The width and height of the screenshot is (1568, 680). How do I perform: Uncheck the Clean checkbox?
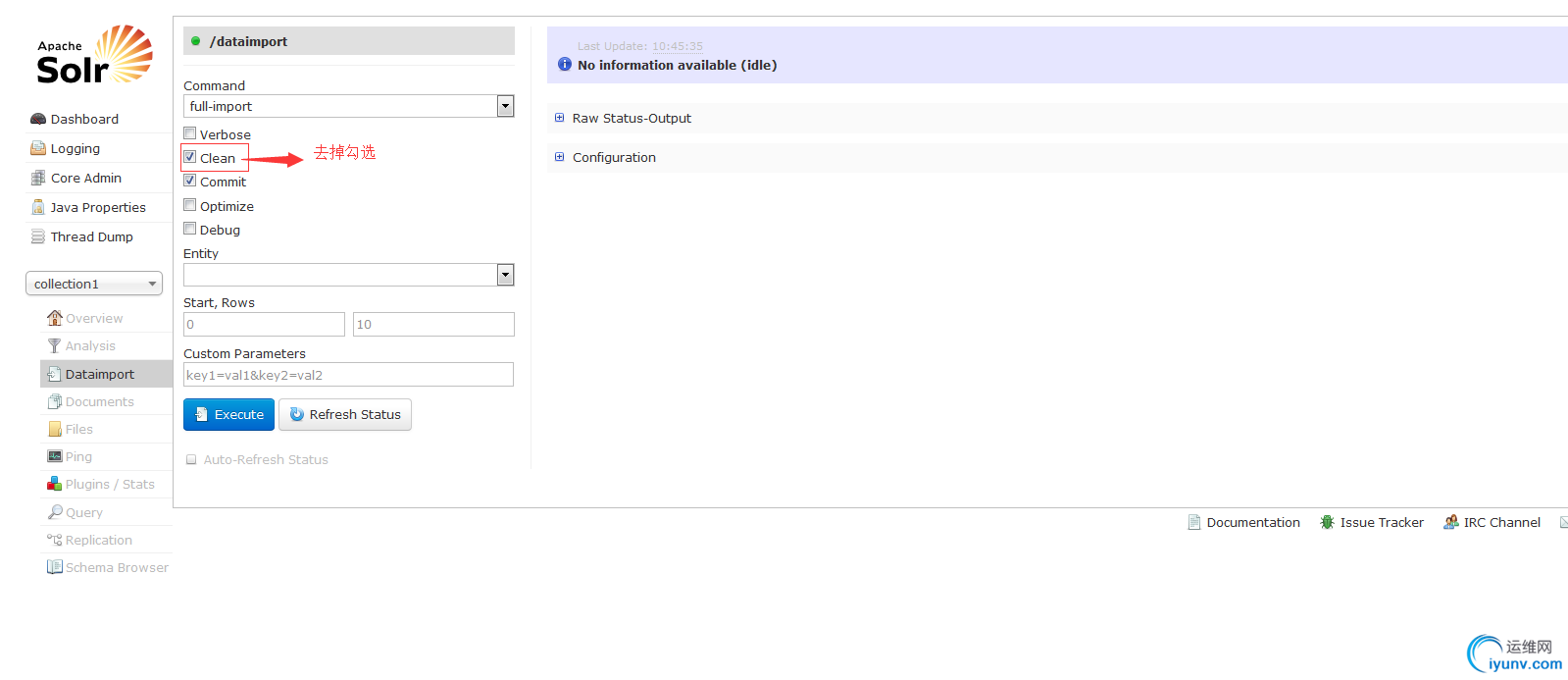(190, 157)
